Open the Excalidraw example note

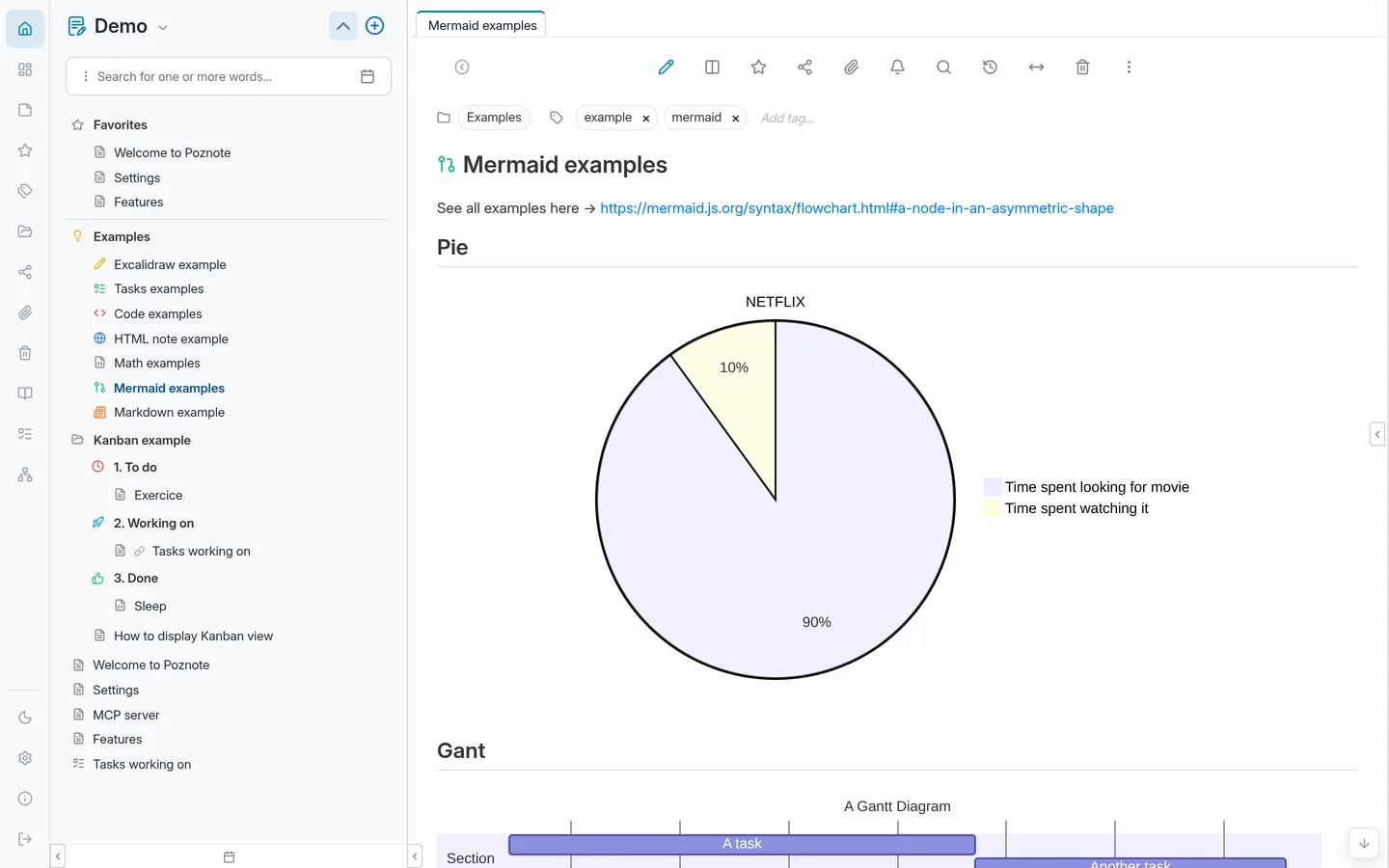click(x=170, y=264)
